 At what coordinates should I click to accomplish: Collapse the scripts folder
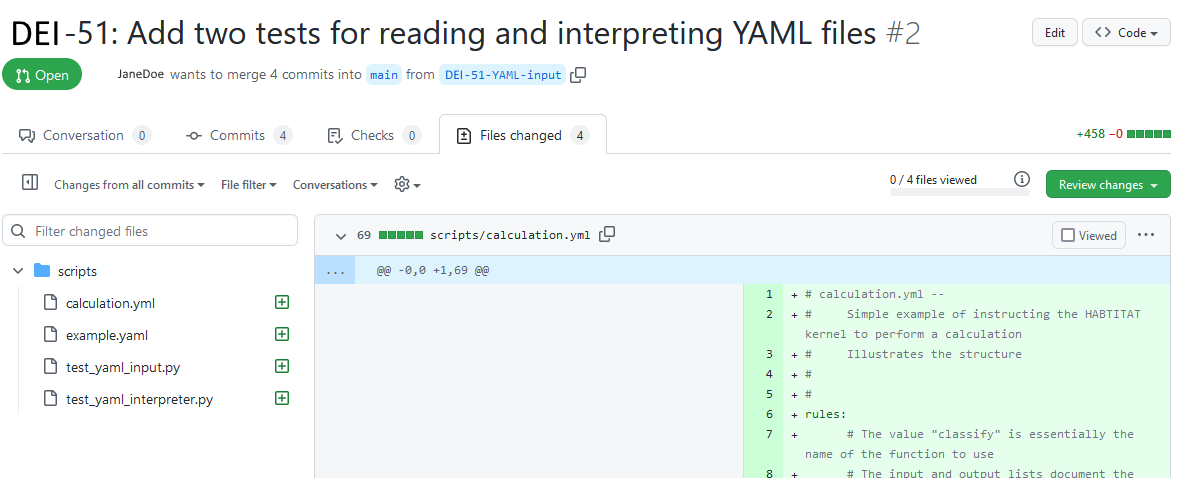(x=18, y=271)
